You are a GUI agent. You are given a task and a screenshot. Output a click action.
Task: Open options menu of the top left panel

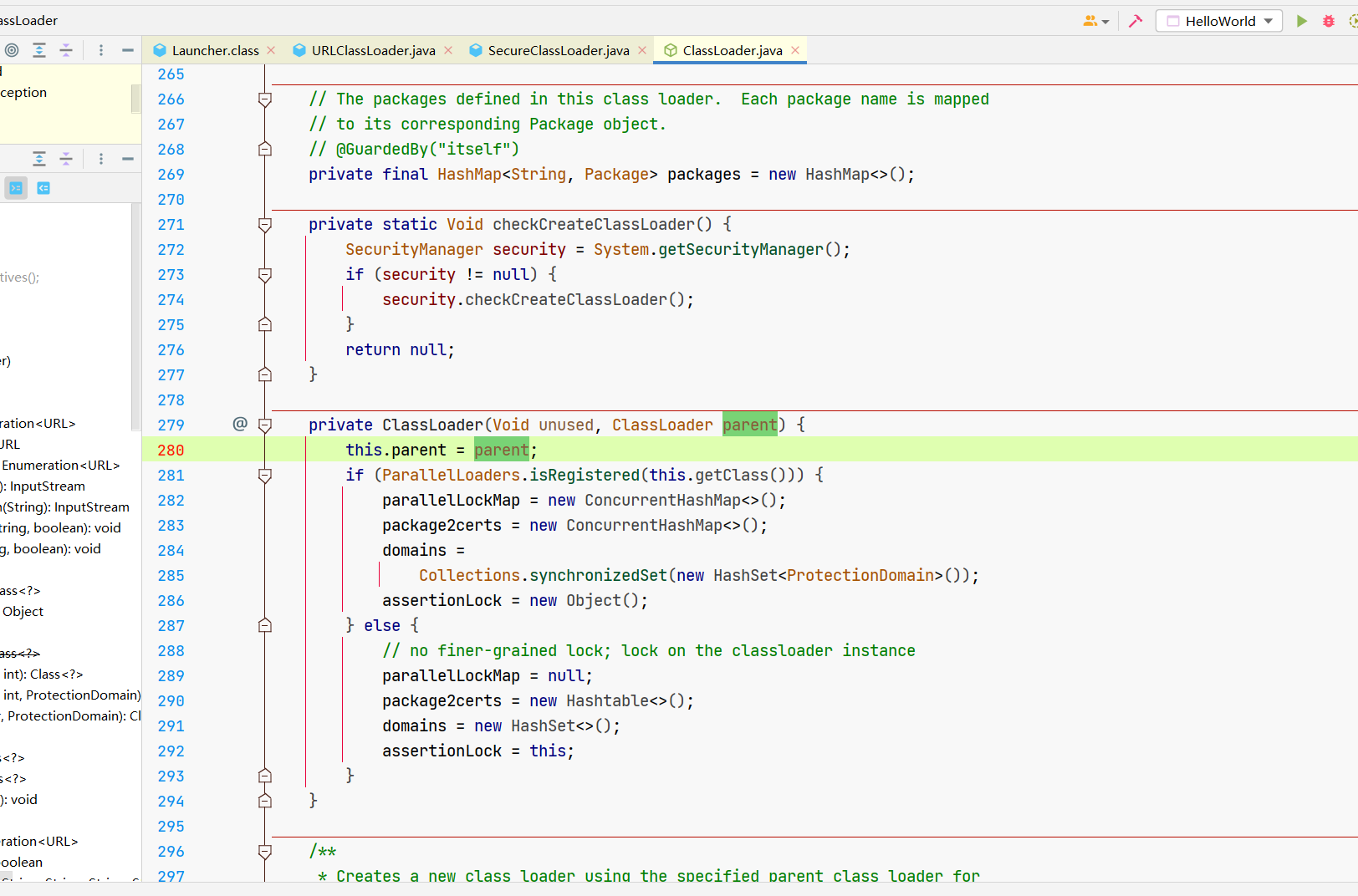[101, 50]
